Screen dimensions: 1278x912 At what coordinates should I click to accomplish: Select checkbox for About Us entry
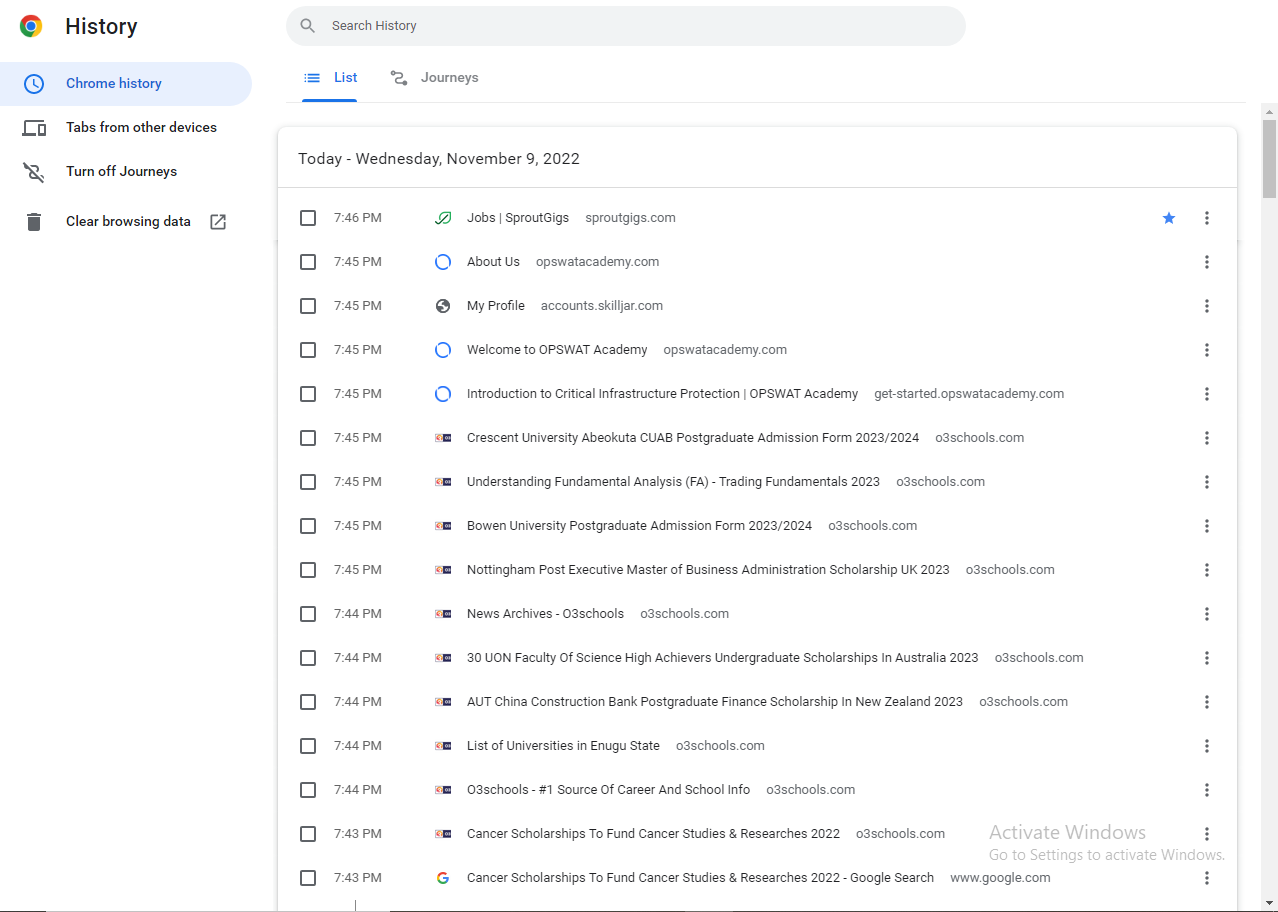[x=308, y=262]
